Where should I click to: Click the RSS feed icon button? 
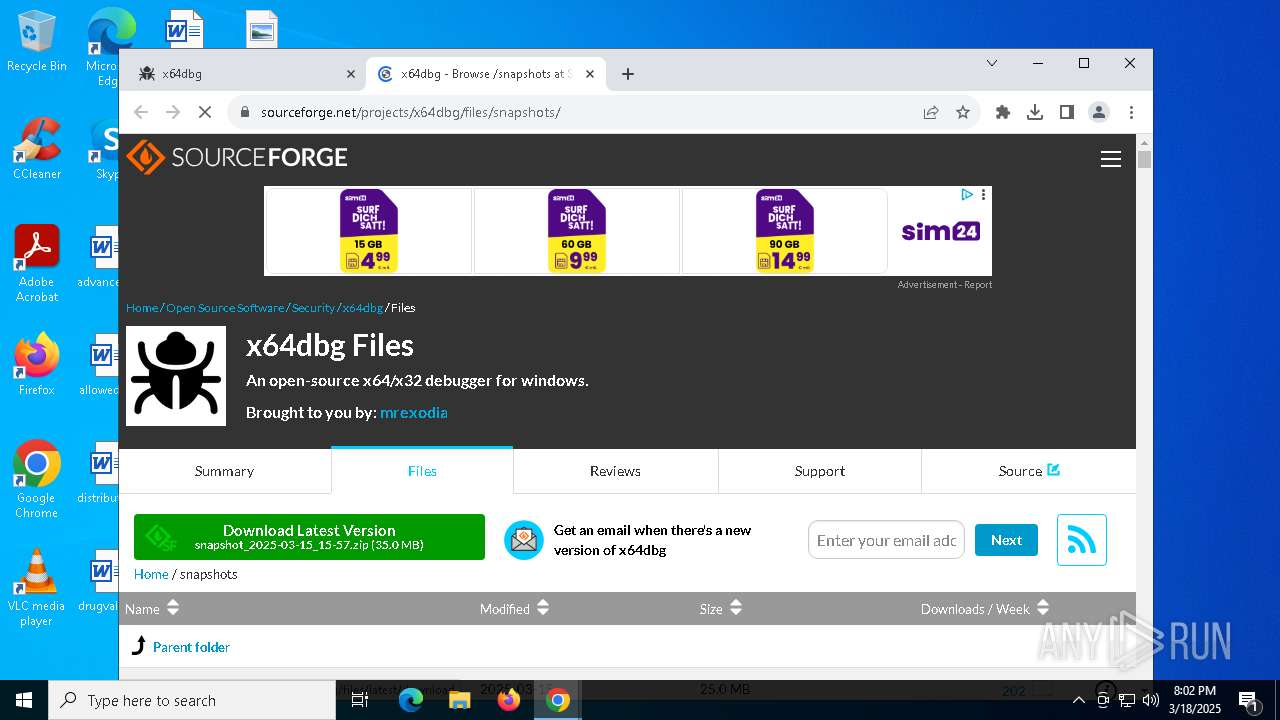tap(1081, 540)
